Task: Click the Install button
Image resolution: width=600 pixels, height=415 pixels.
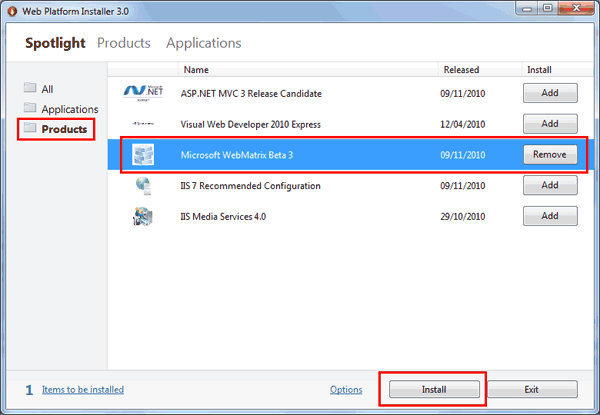Action: (434, 389)
